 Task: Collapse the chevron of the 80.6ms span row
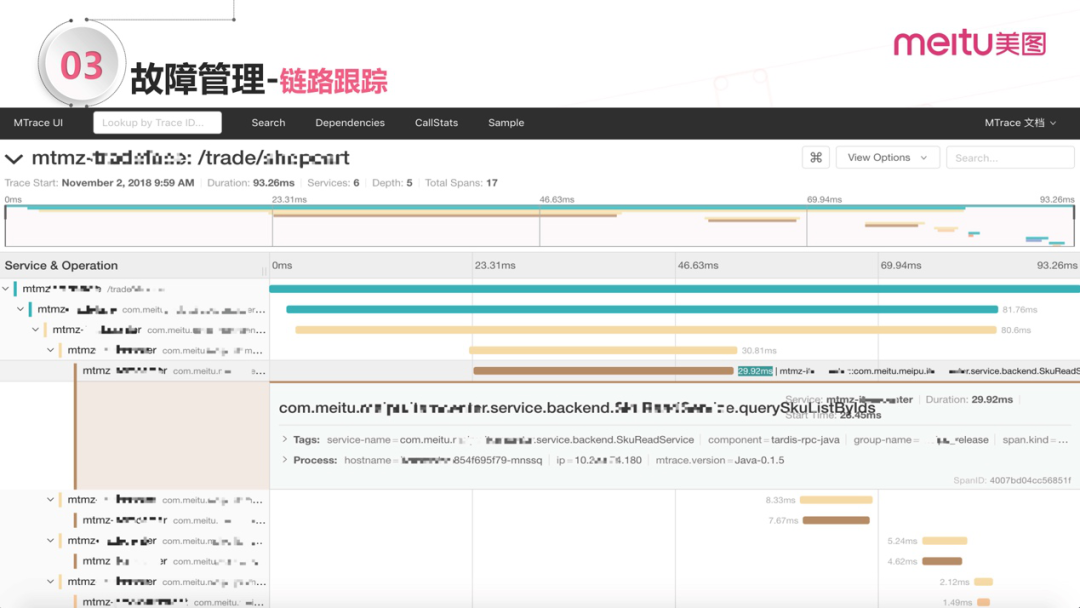point(35,330)
